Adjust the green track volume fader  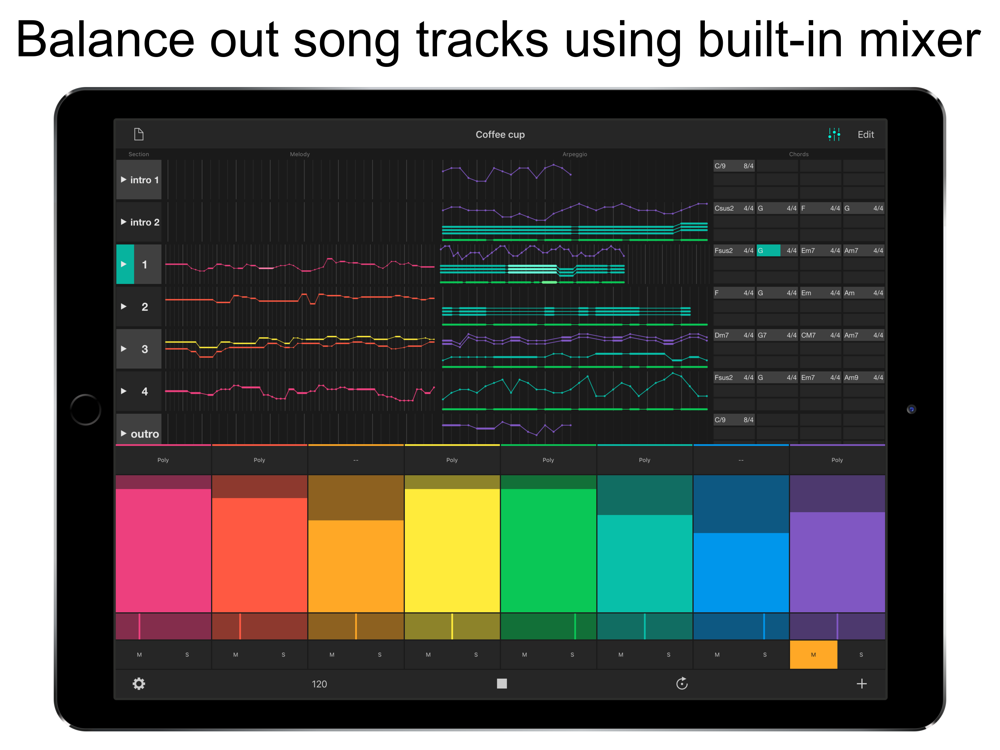coord(548,543)
